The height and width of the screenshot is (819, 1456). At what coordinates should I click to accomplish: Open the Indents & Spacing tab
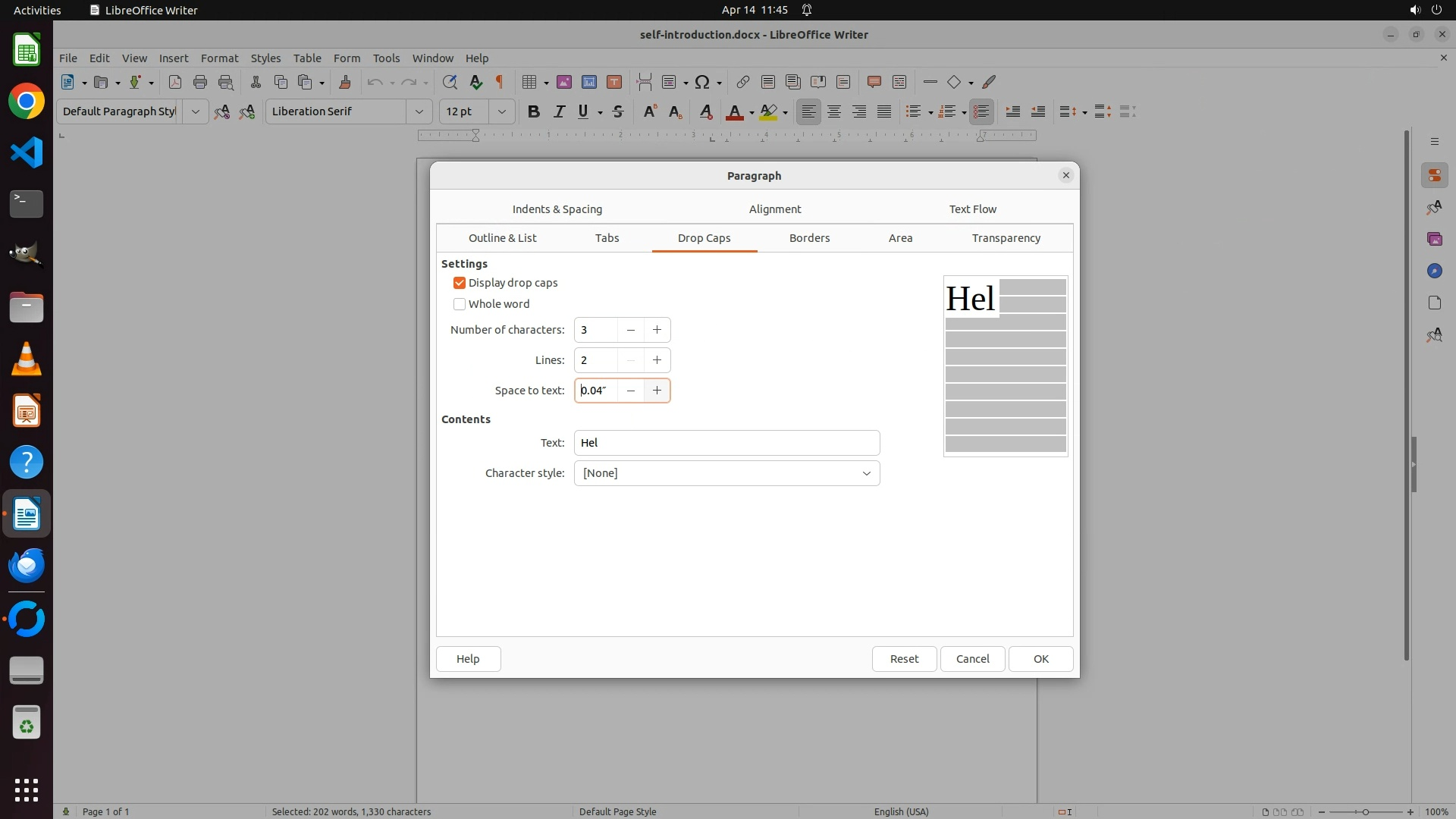point(557,209)
